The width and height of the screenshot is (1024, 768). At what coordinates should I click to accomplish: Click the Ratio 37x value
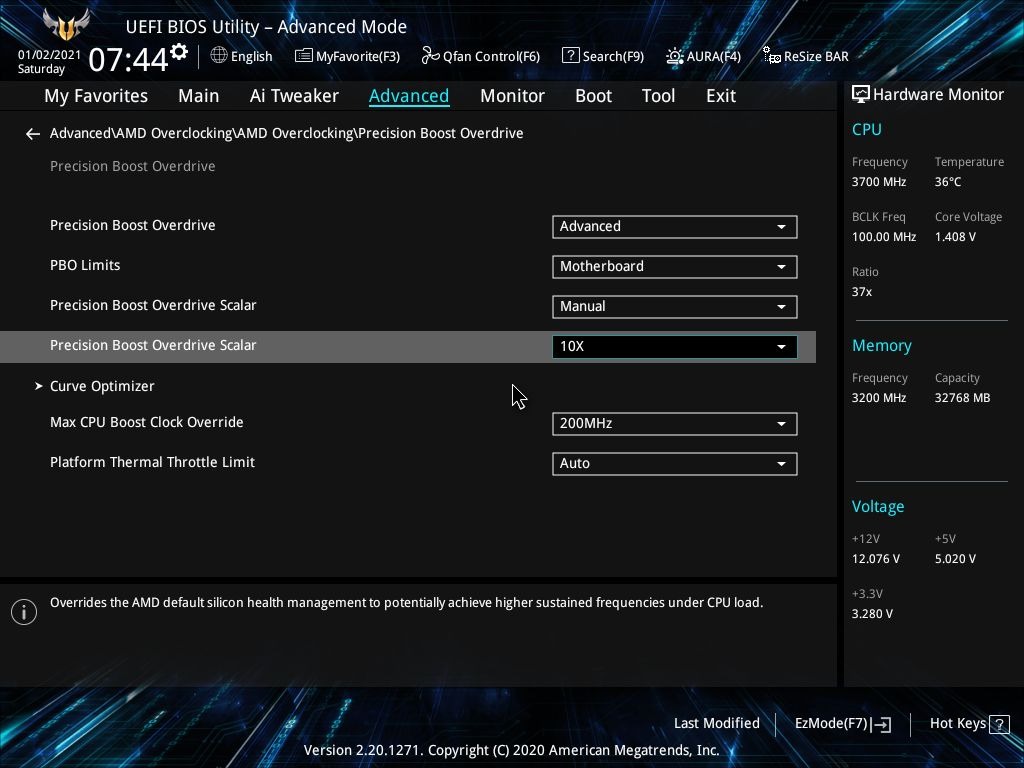tap(861, 291)
